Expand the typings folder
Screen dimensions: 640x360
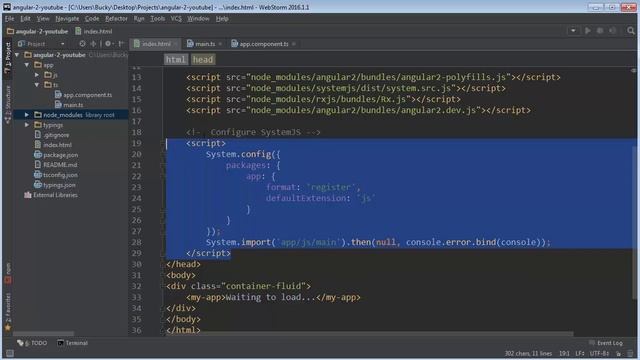click(27, 125)
